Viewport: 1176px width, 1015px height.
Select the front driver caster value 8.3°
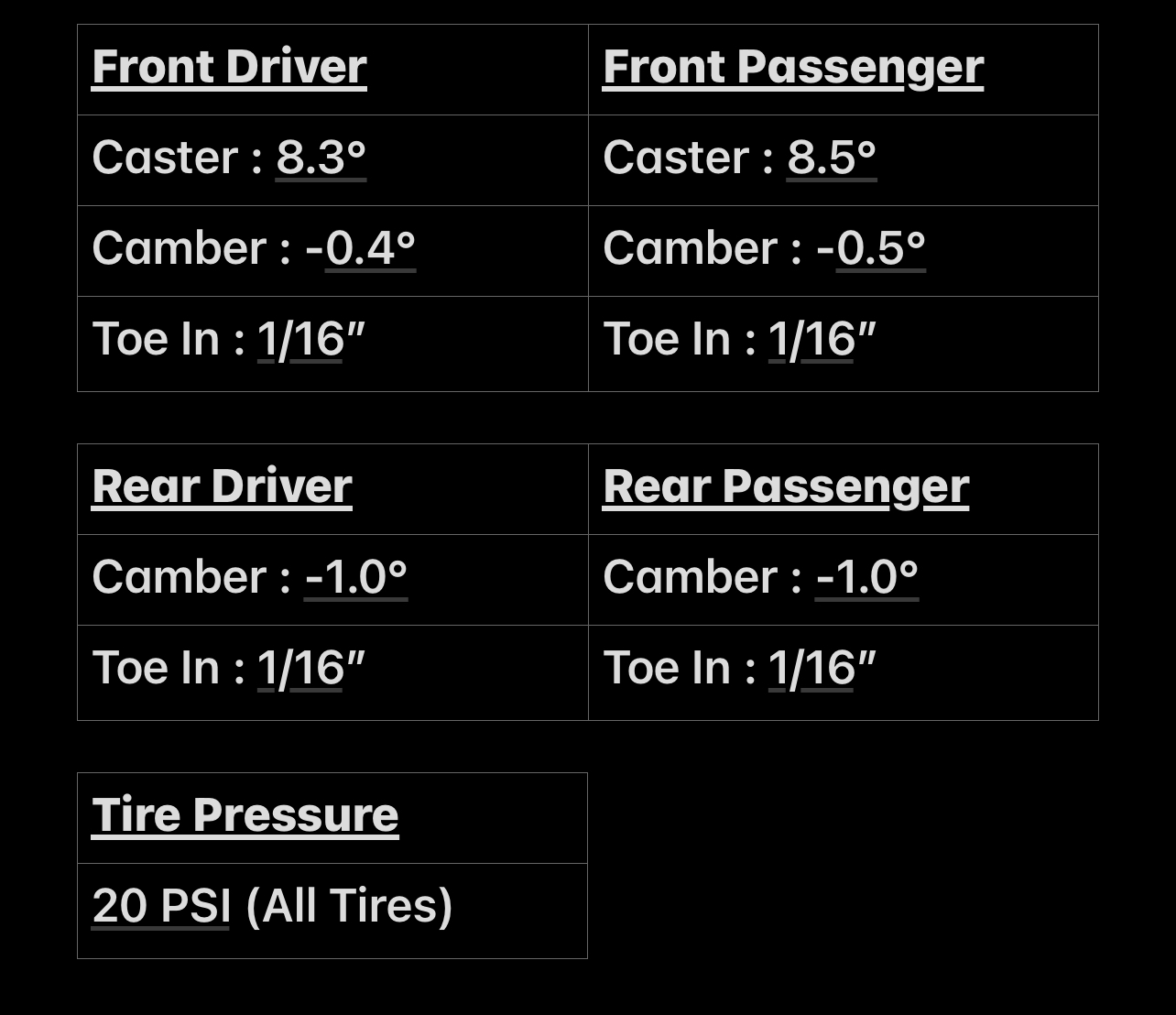point(321,158)
